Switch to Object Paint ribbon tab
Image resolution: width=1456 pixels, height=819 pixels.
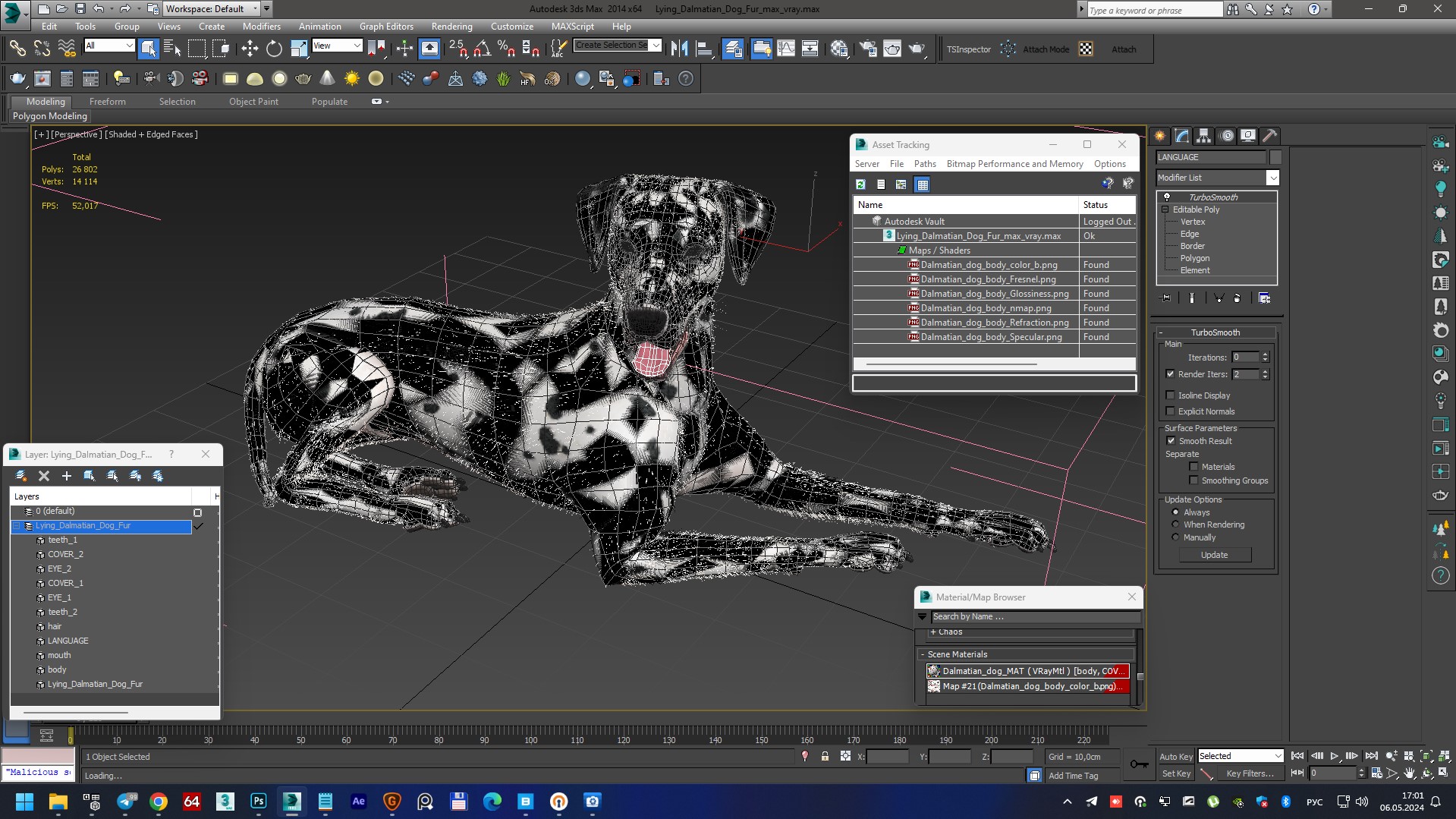[x=253, y=102]
